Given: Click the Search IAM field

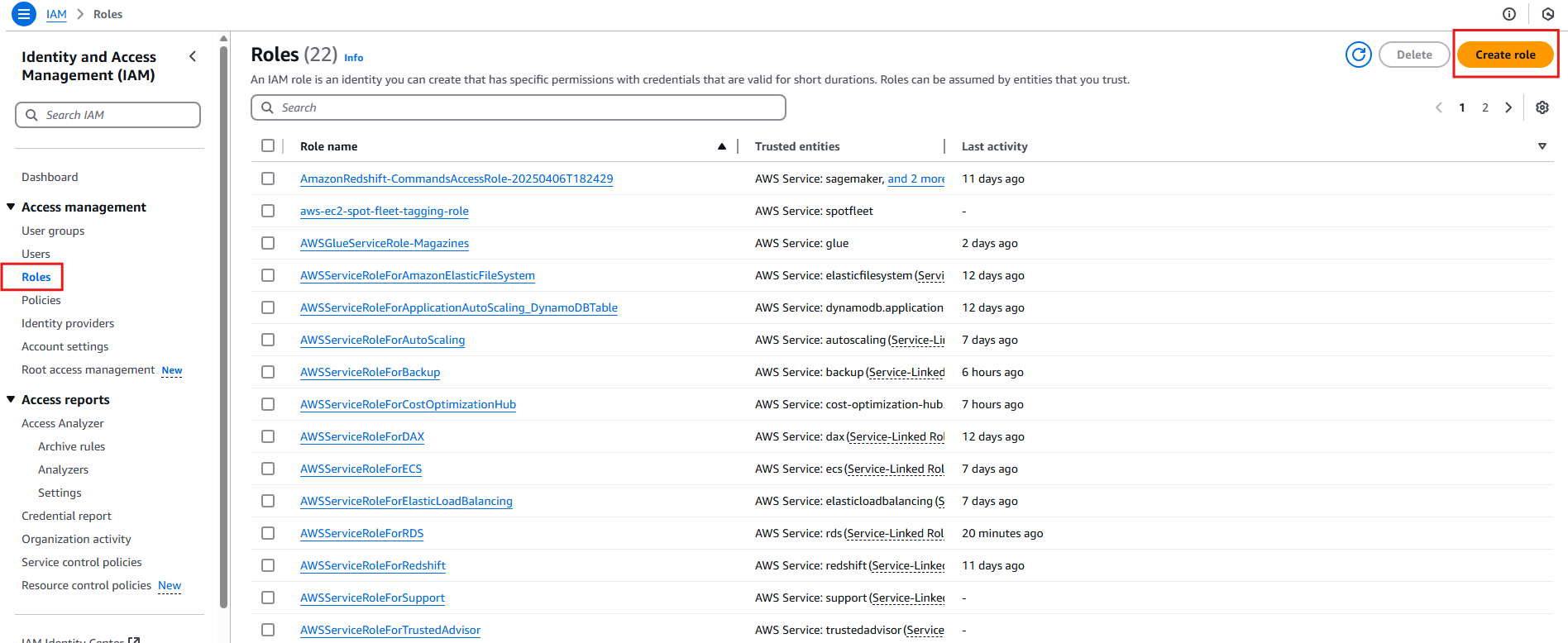Looking at the screenshot, I should pyautogui.click(x=108, y=115).
